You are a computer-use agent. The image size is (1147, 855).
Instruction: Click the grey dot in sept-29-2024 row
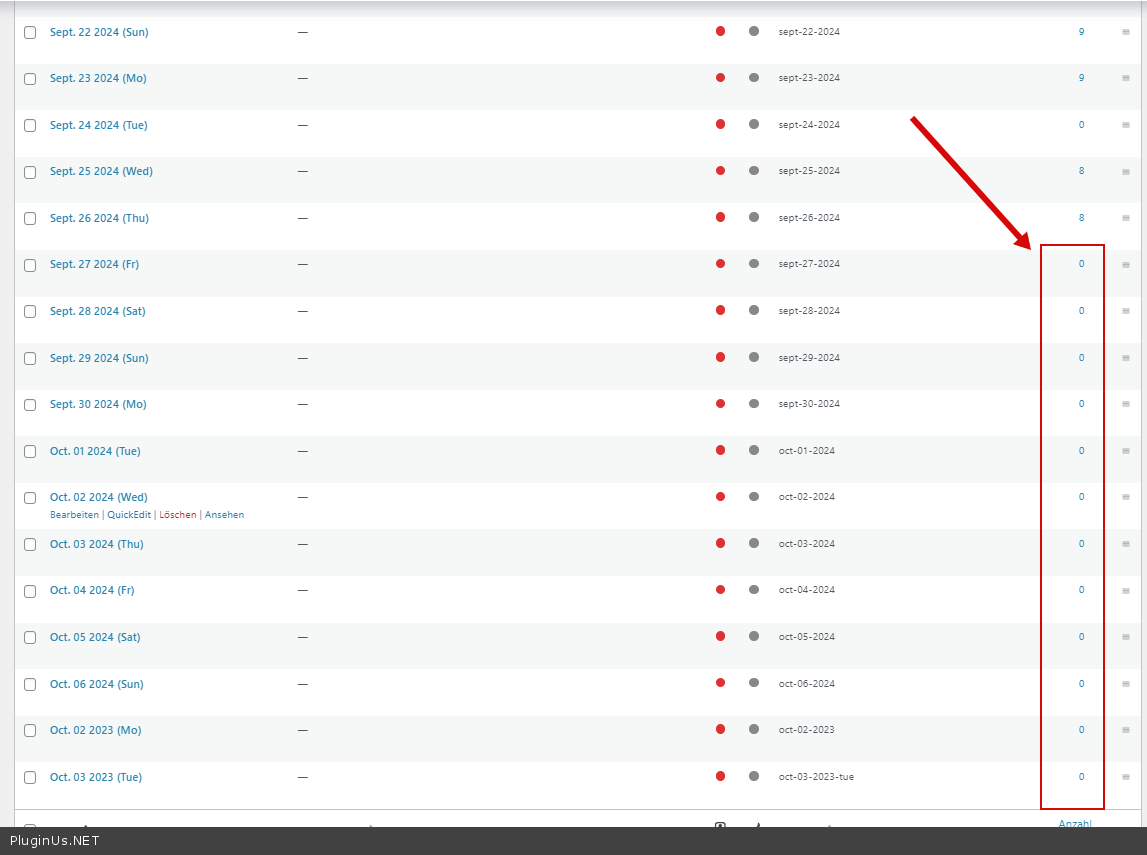click(753, 357)
